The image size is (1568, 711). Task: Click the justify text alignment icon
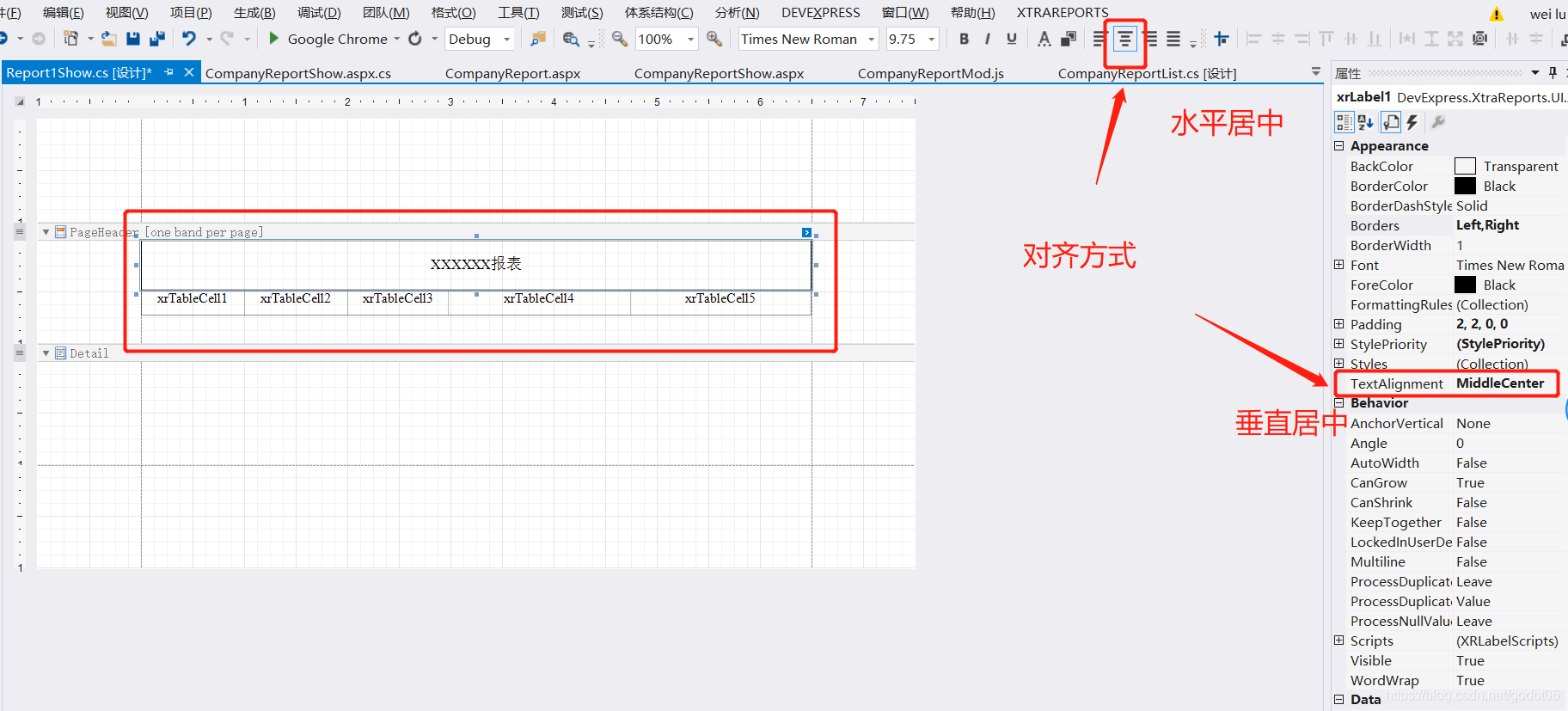click(1173, 40)
